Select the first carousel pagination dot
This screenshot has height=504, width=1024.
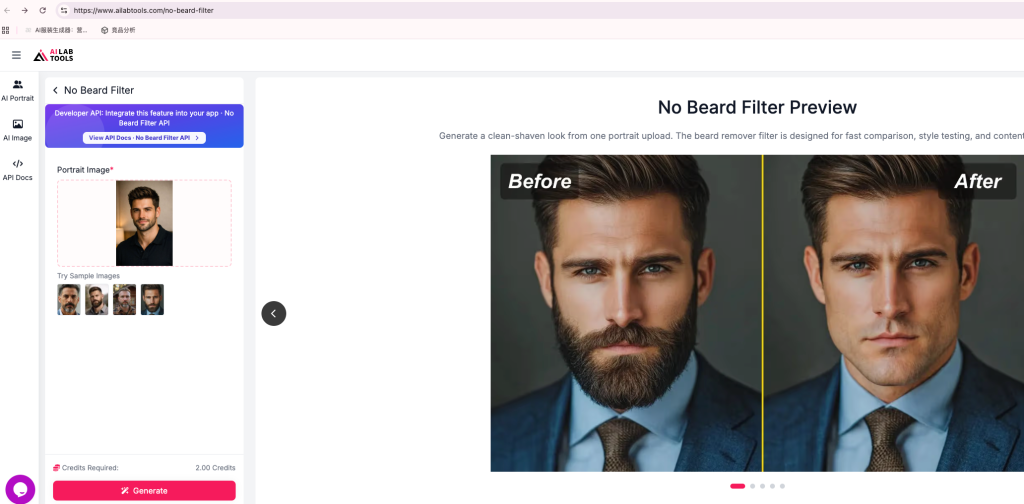[737, 486]
